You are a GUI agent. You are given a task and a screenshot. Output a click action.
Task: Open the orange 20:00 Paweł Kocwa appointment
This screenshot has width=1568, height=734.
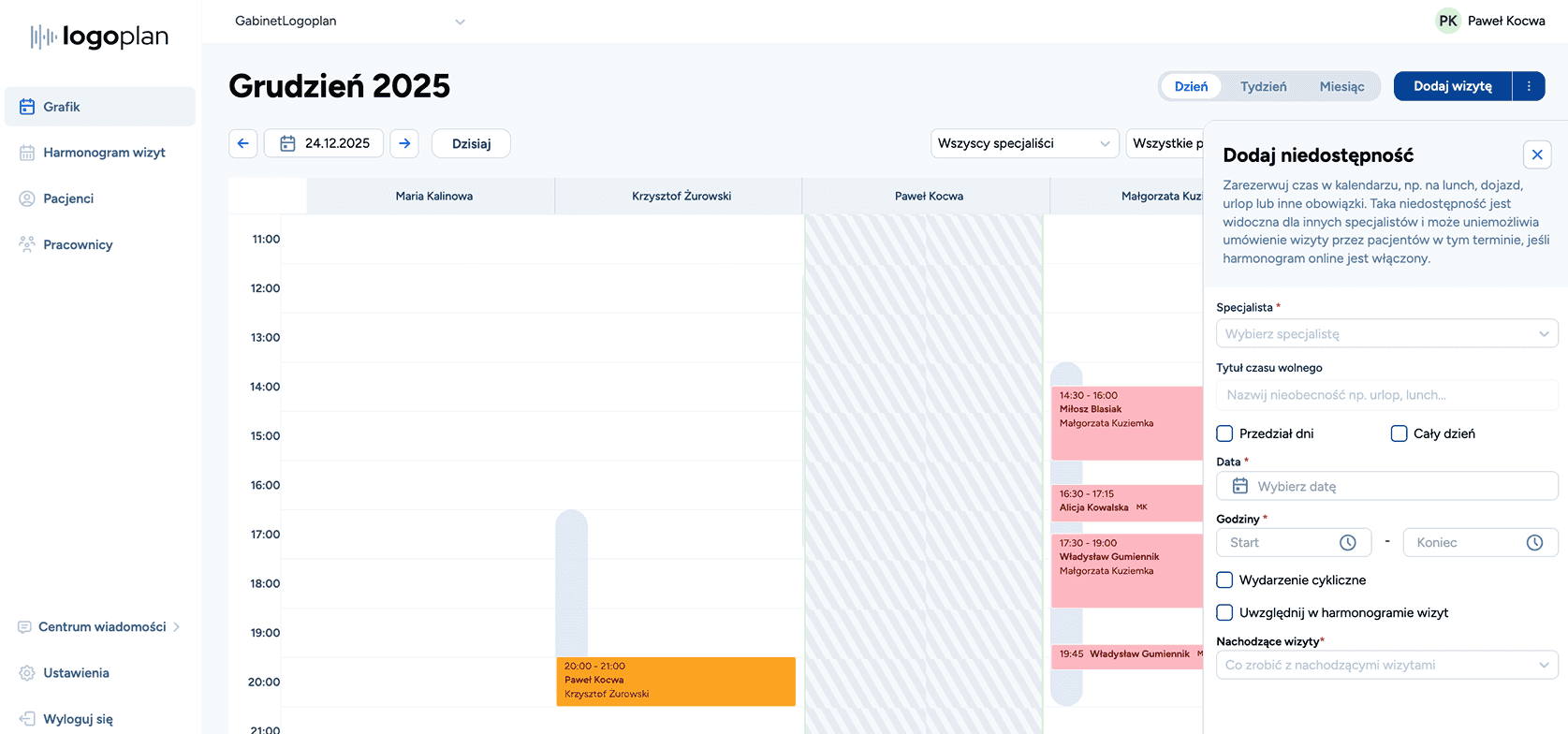tap(675, 681)
